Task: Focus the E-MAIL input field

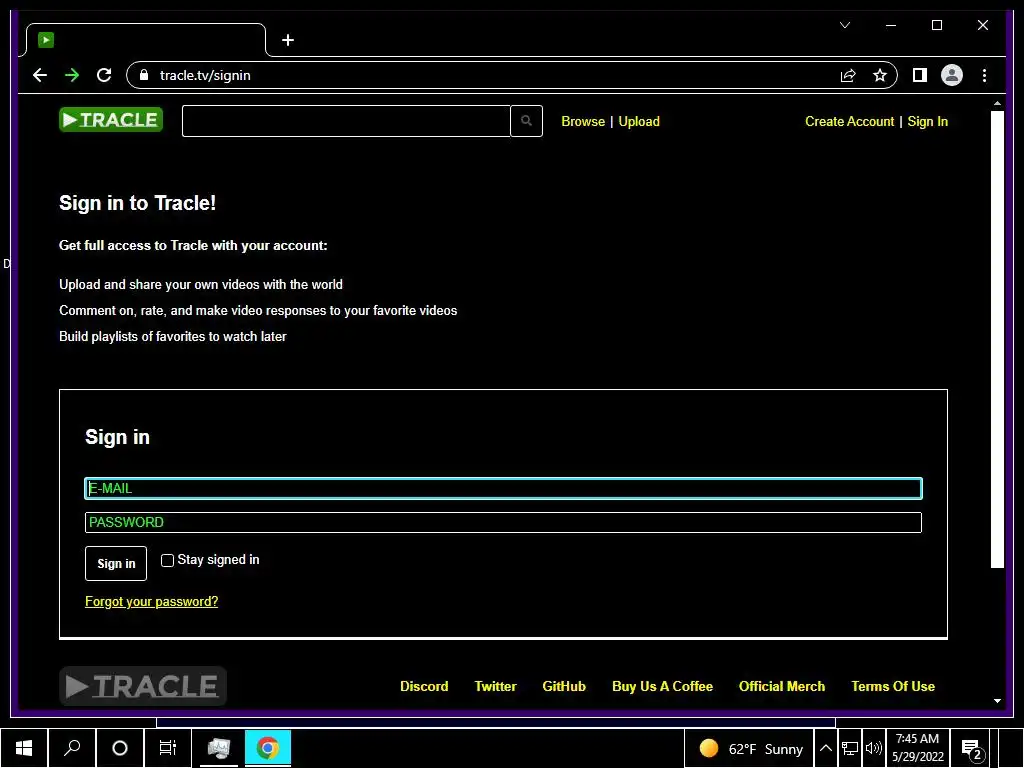Action: point(503,488)
